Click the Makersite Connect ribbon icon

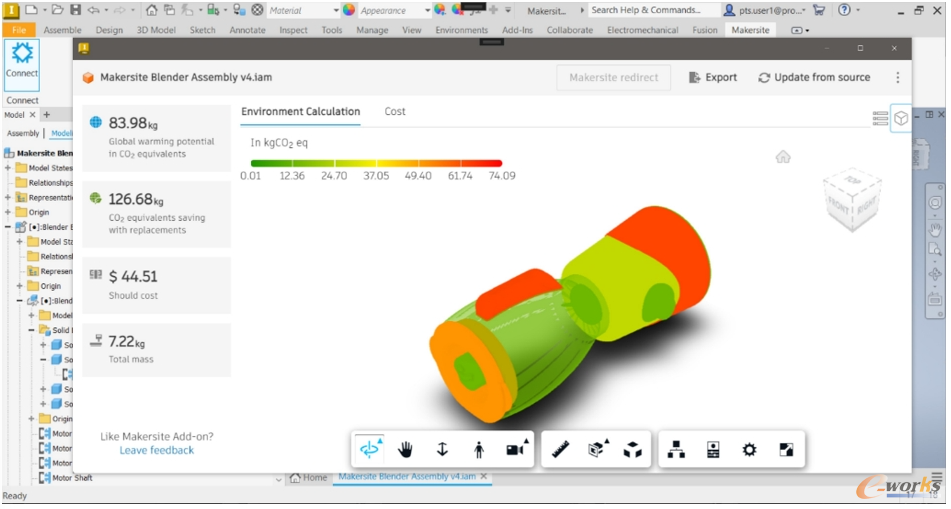(x=22, y=65)
